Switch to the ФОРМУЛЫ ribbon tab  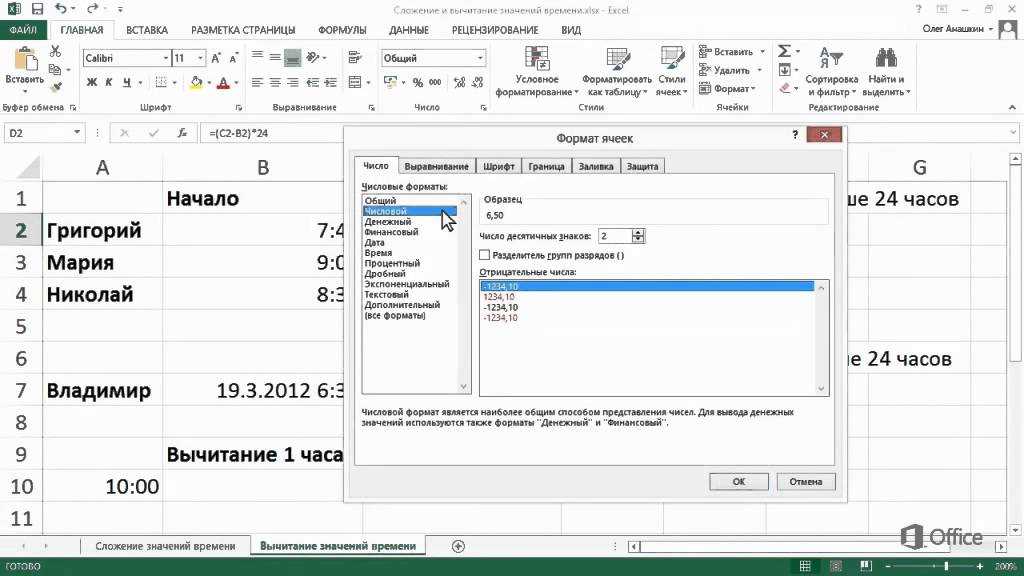tap(342, 30)
